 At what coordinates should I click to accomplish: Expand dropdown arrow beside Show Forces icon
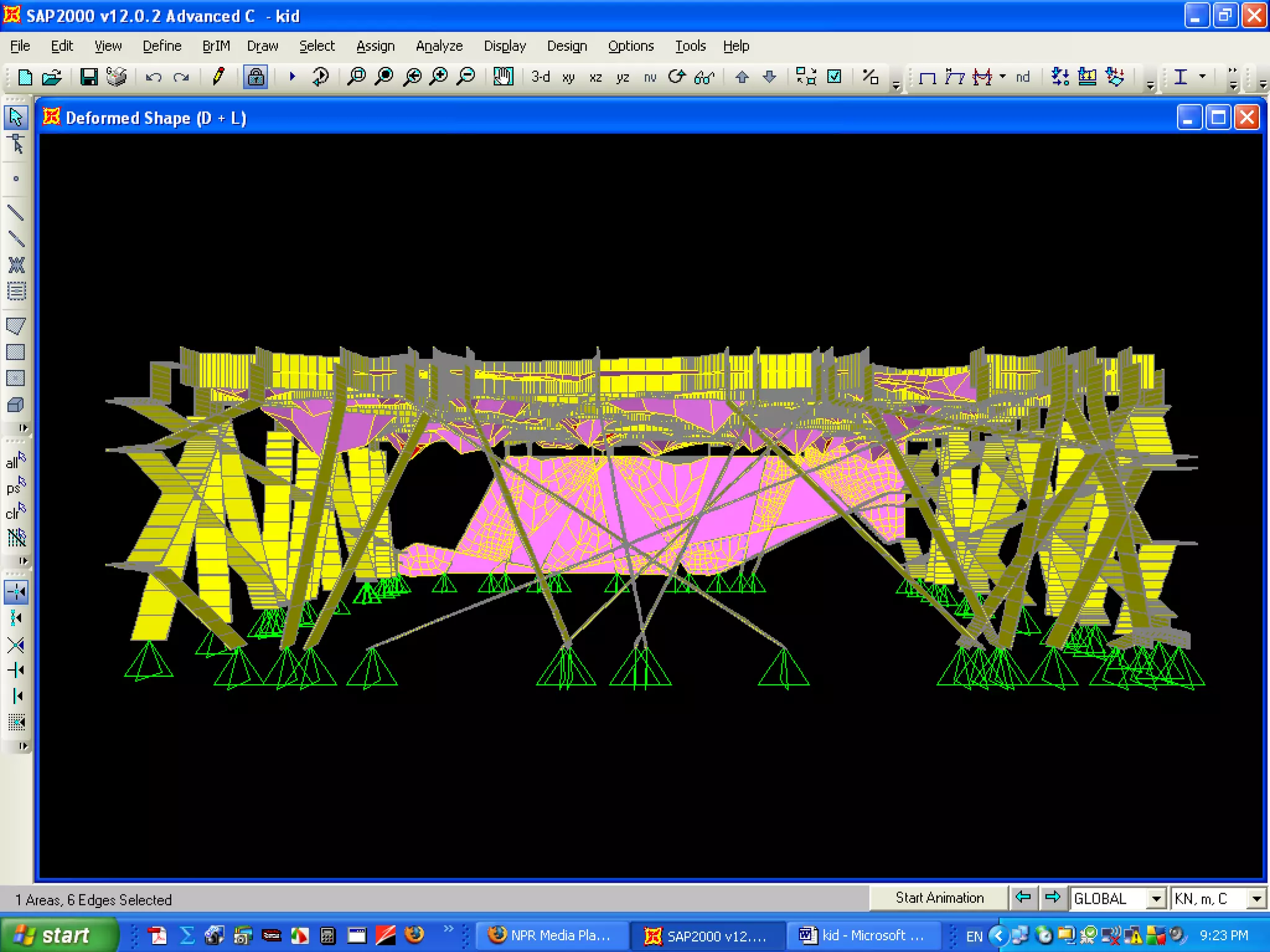tap(1003, 77)
